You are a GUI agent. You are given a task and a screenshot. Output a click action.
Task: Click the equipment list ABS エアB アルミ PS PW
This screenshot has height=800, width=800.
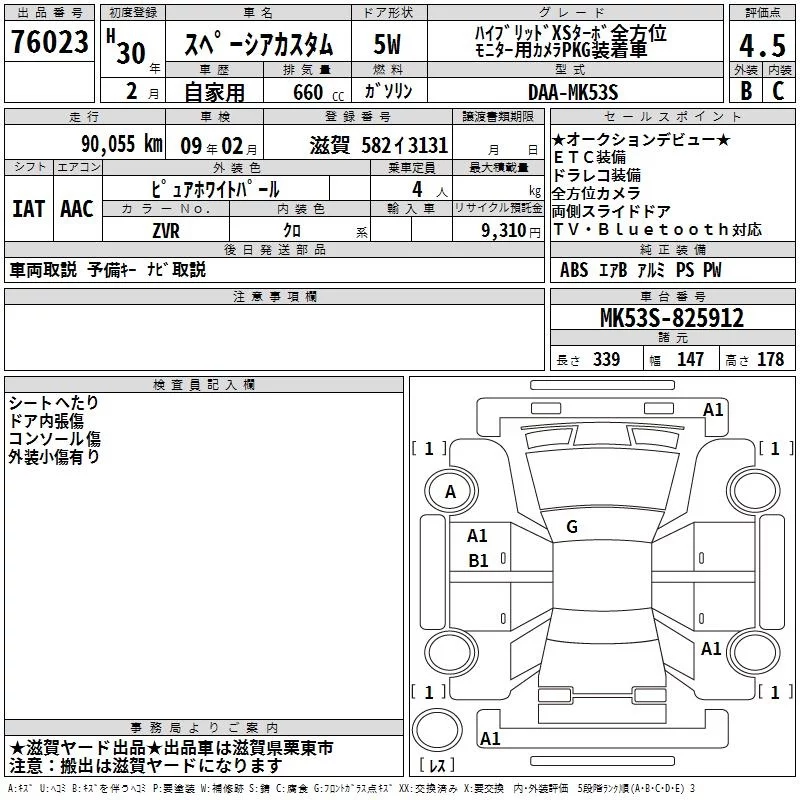(x=641, y=269)
